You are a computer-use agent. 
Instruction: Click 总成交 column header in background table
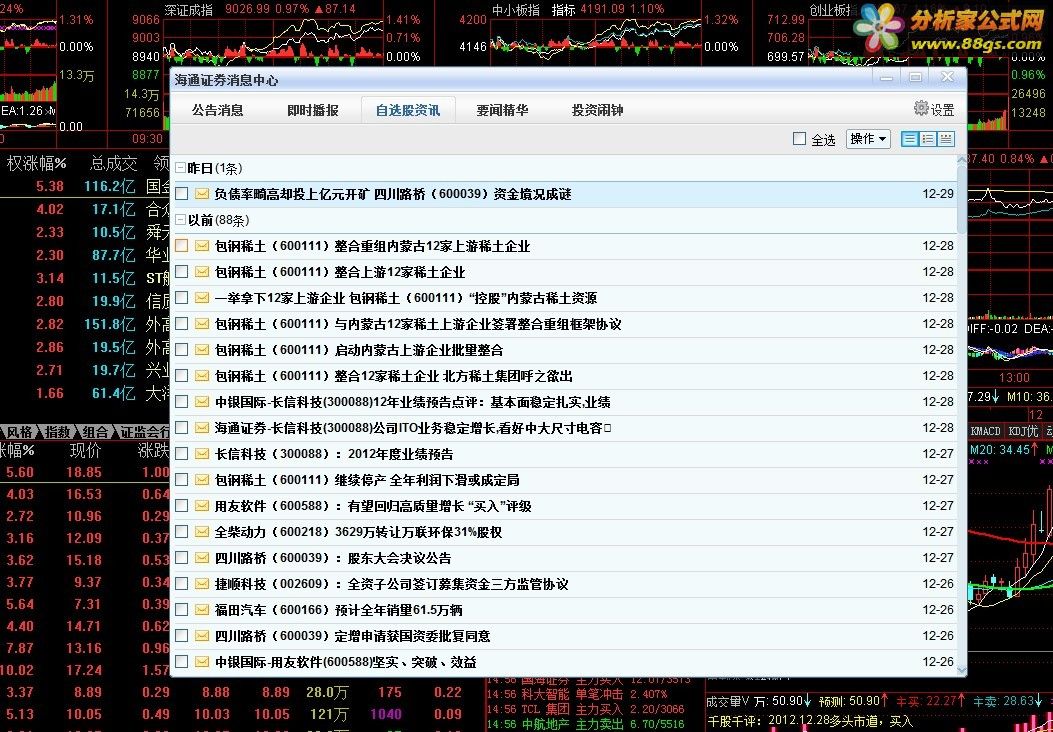[113, 163]
